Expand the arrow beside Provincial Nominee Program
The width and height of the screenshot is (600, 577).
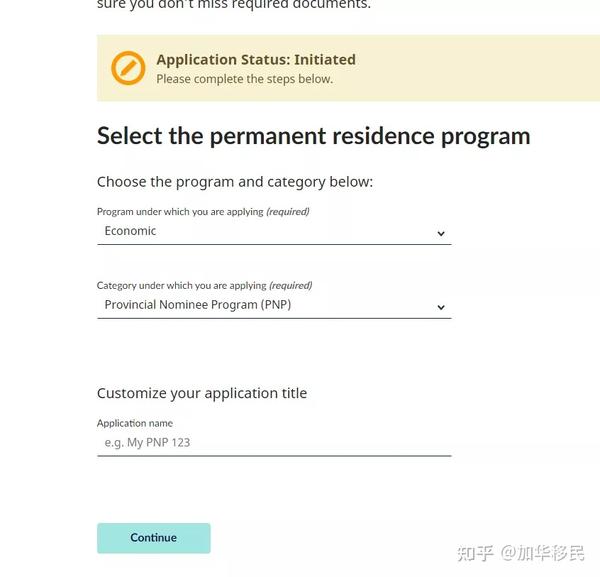pos(441,307)
